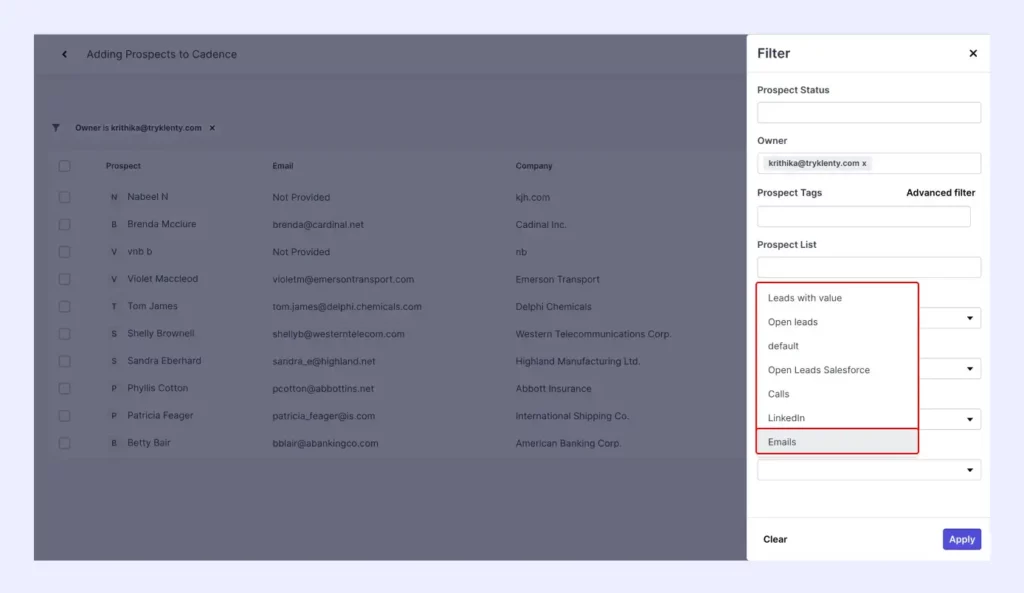Click the Prospect column header
This screenshot has height=593, width=1024.
123,166
